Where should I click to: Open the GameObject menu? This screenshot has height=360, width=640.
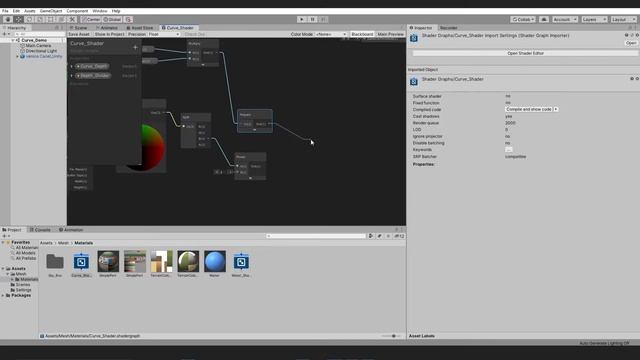51,11
